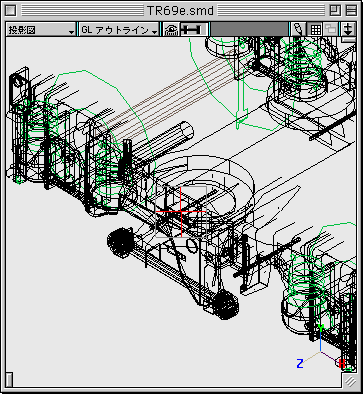Click the red X axis label
This screenshot has width=363, height=394.
(341, 363)
